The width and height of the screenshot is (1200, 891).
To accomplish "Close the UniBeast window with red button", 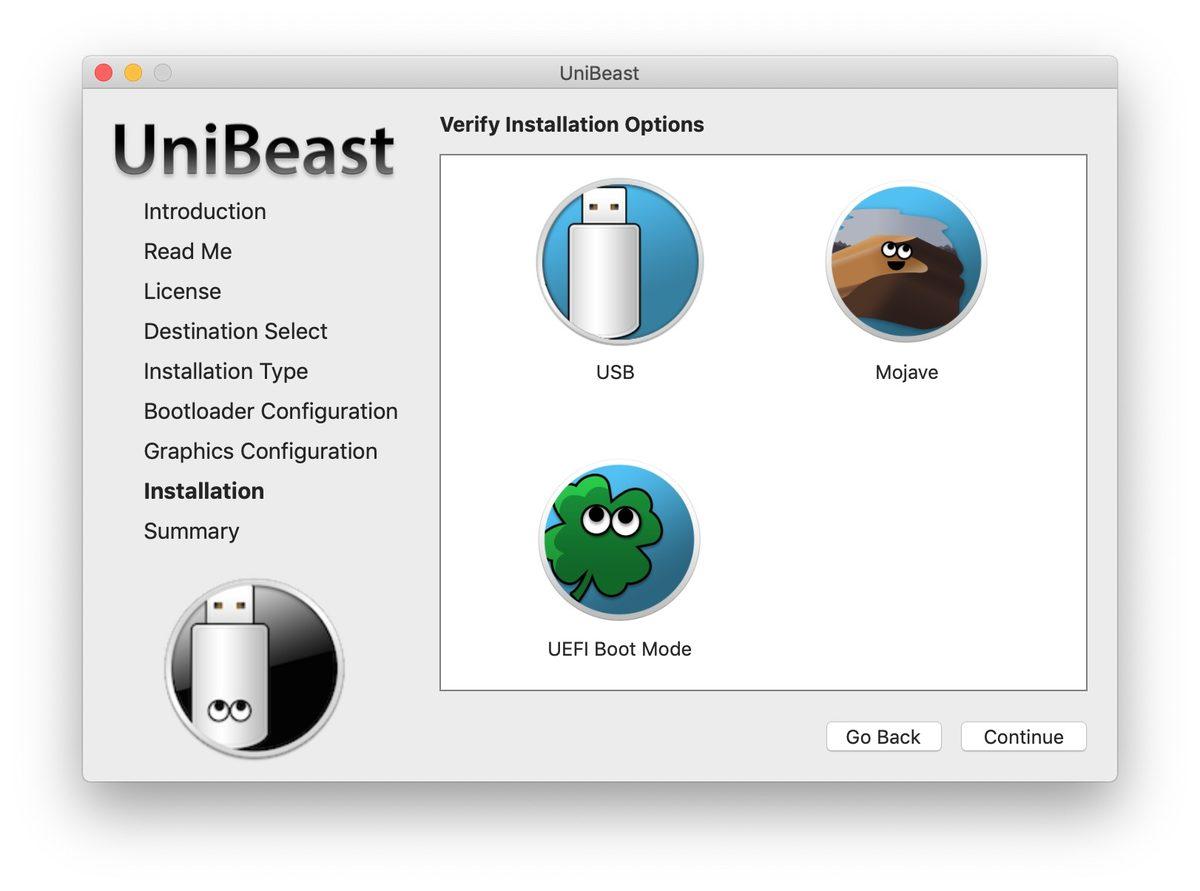I will (103, 73).
